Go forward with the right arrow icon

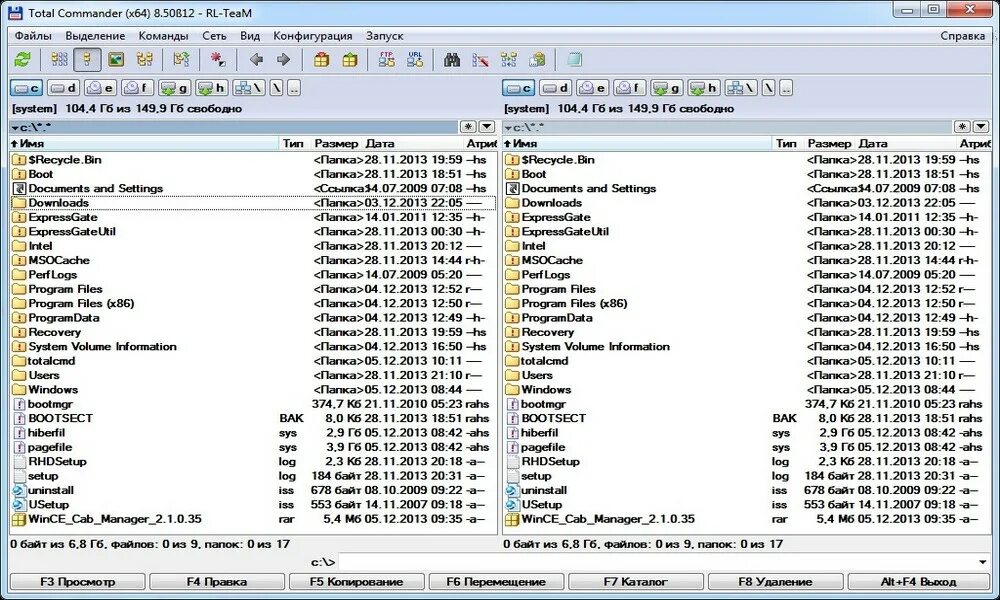click(284, 60)
